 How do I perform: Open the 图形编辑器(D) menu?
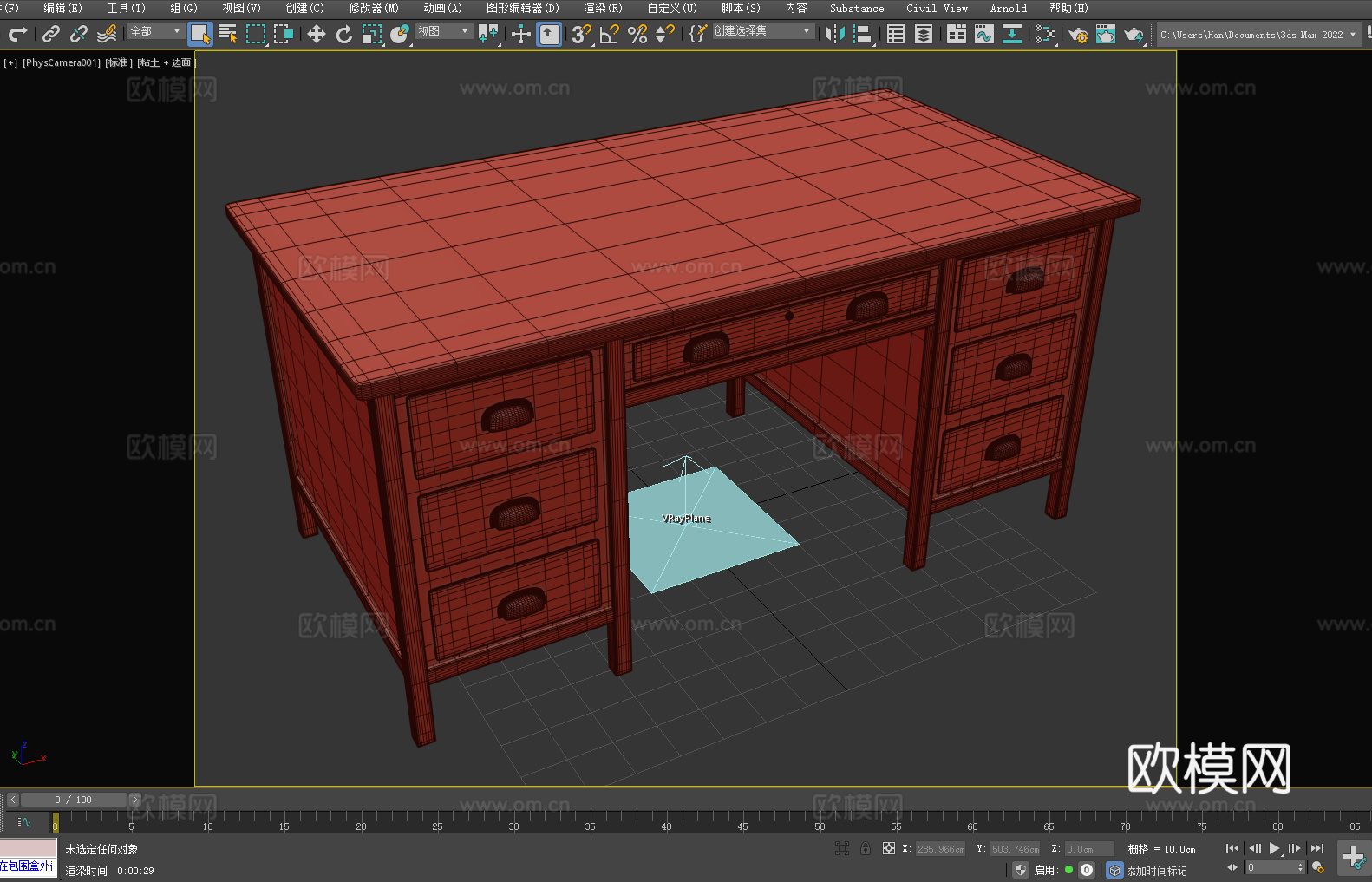click(x=523, y=8)
